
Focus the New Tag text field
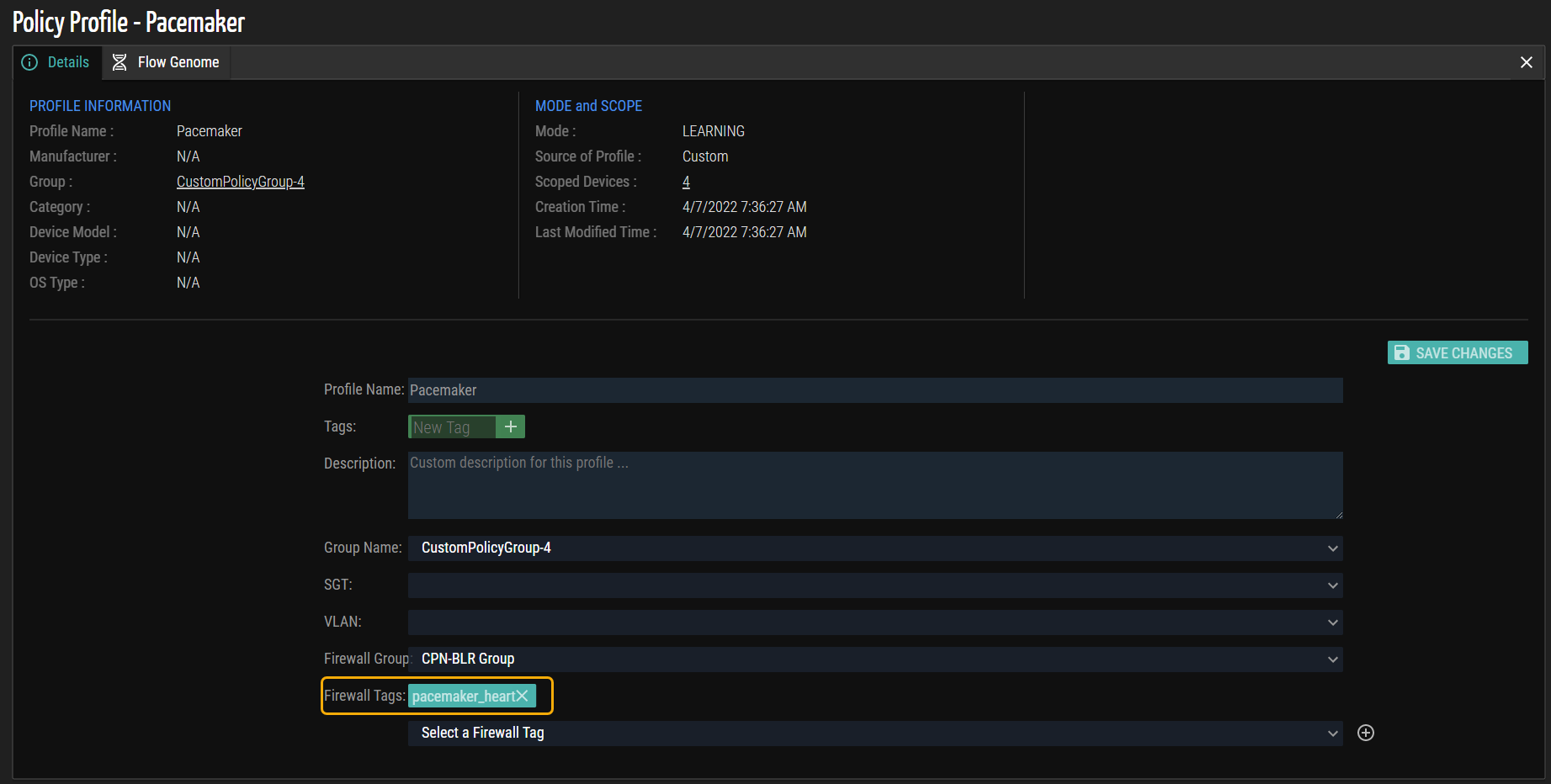coord(452,427)
